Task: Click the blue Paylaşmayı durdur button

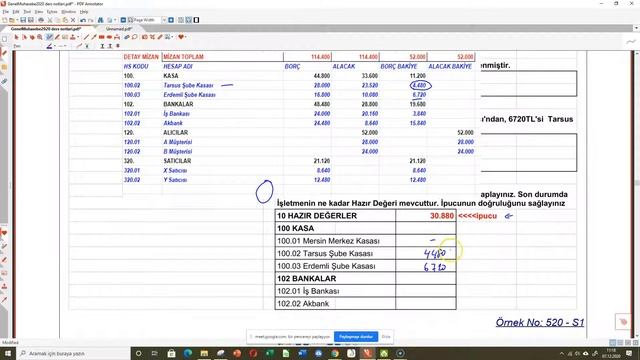Action: (356, 337)
